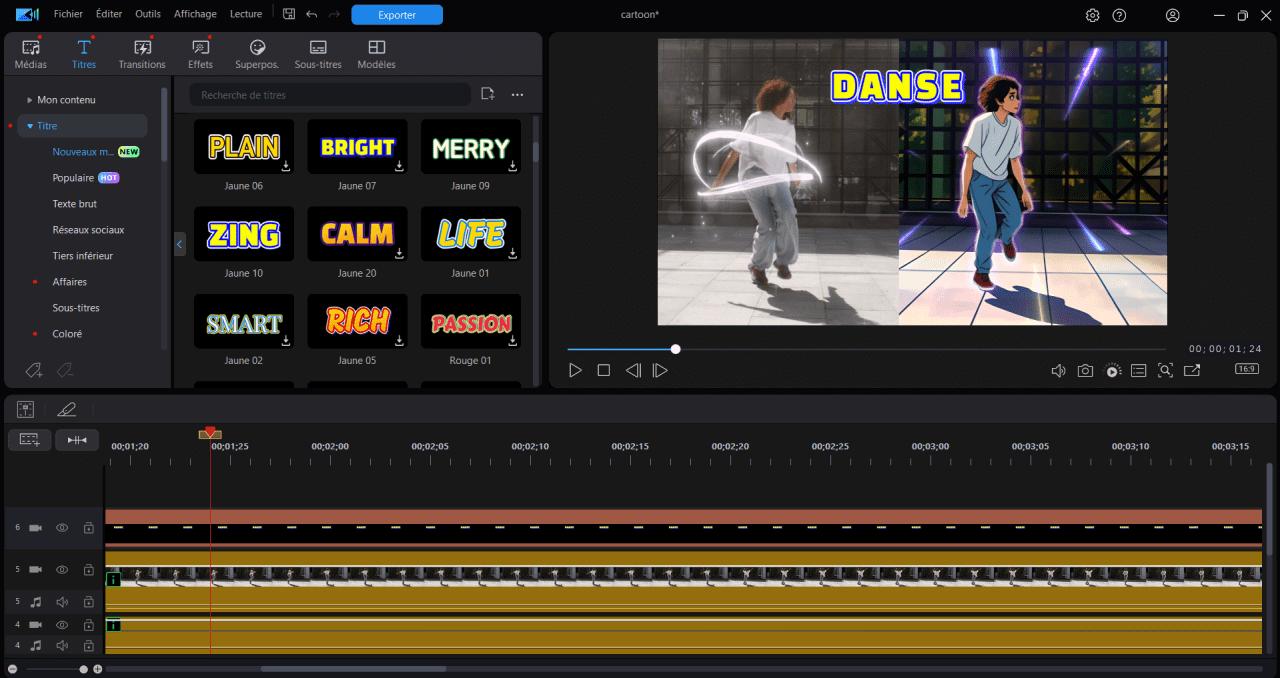Viewport: 1280px width, 678px height.
Task: Click the import titles icon beside search
Action: [x=487, y=94]
